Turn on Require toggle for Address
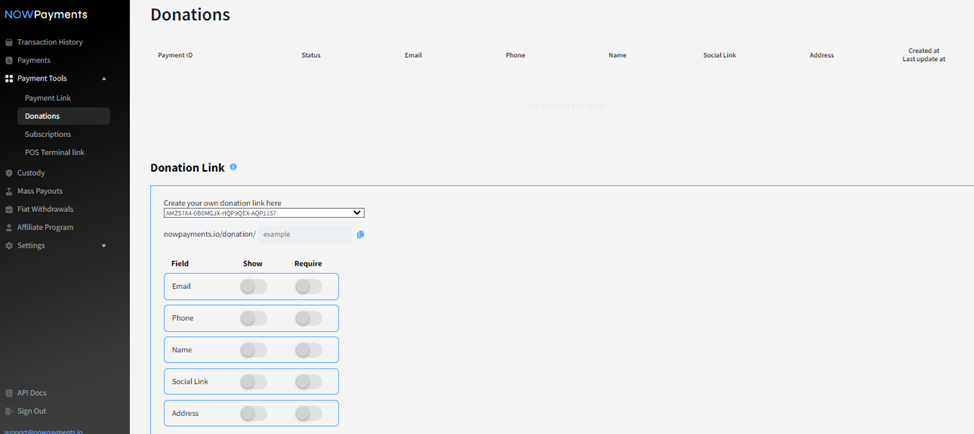This screenshot has height=434, width=974. pyautogui.click(x=308, y=413)
